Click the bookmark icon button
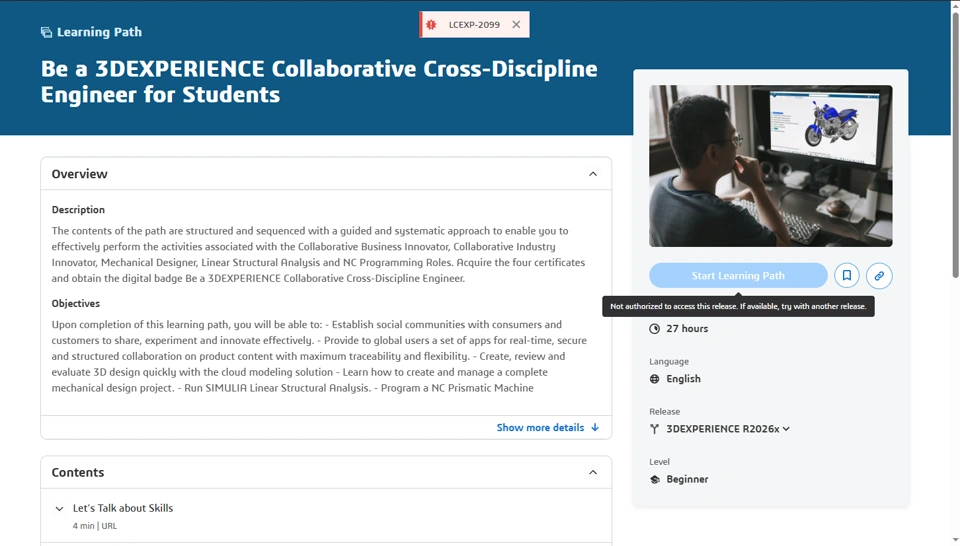 tap(847, 275)
